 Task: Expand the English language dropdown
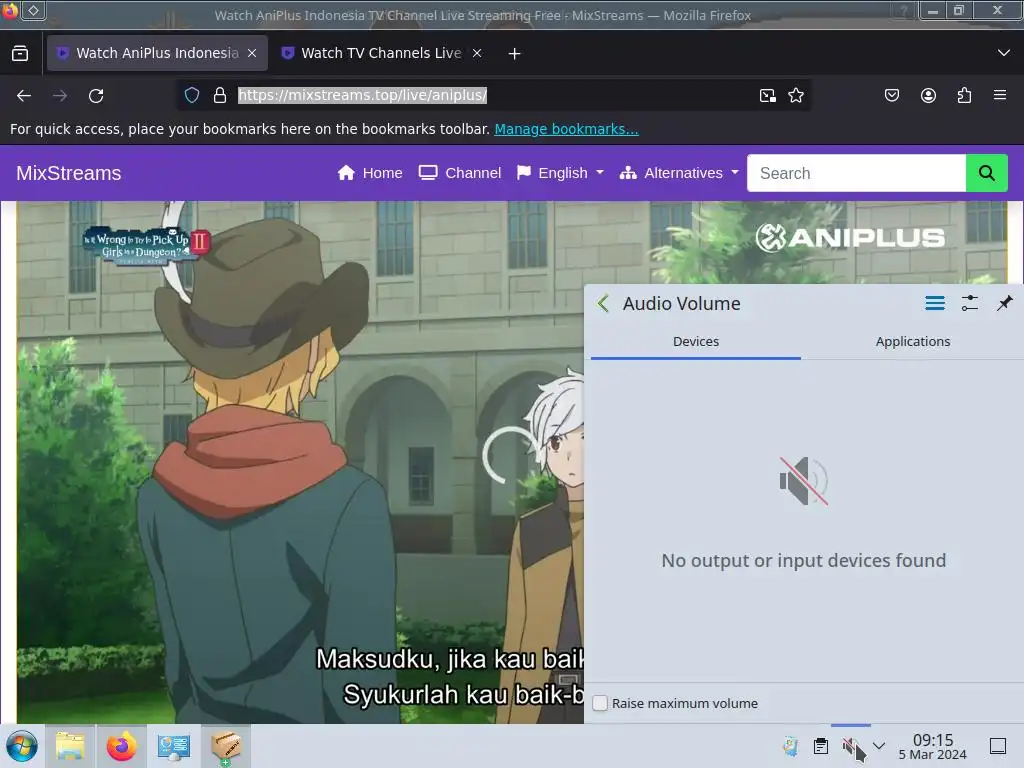pos(560,173)
